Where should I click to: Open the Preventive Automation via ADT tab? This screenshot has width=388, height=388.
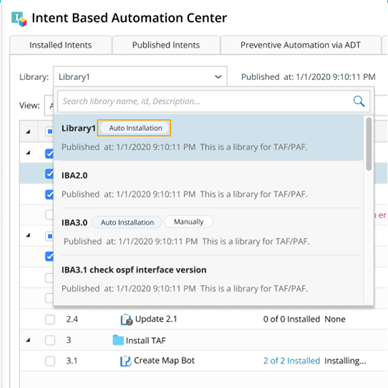300,45
